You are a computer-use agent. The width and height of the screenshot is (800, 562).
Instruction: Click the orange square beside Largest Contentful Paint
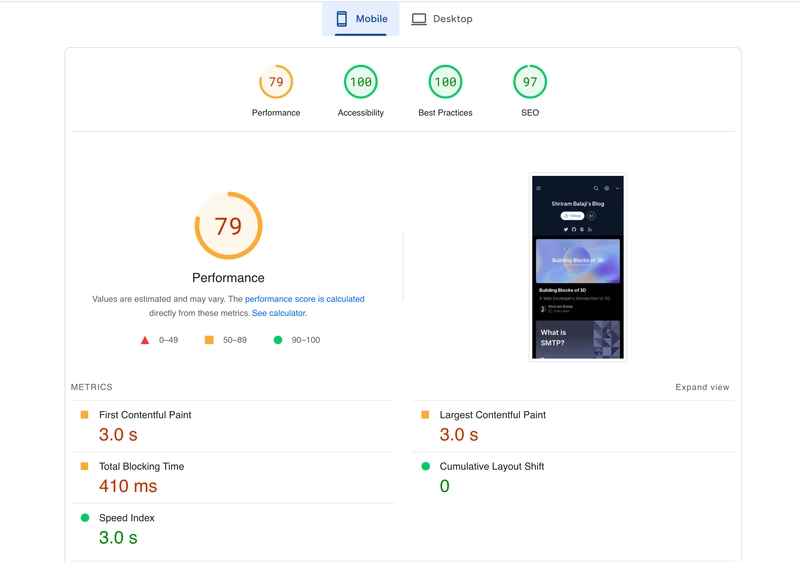tap(426, 415)
